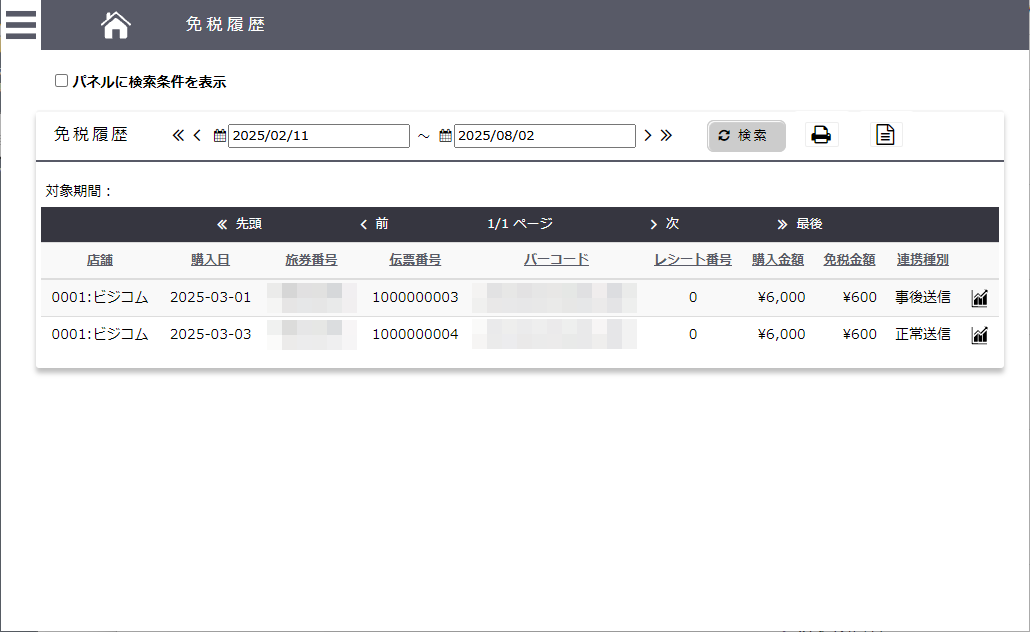Click ¥6,000 amount in 1000000003 row
The width and height of the screenshot is (1030, 632).
pos(782,298)
